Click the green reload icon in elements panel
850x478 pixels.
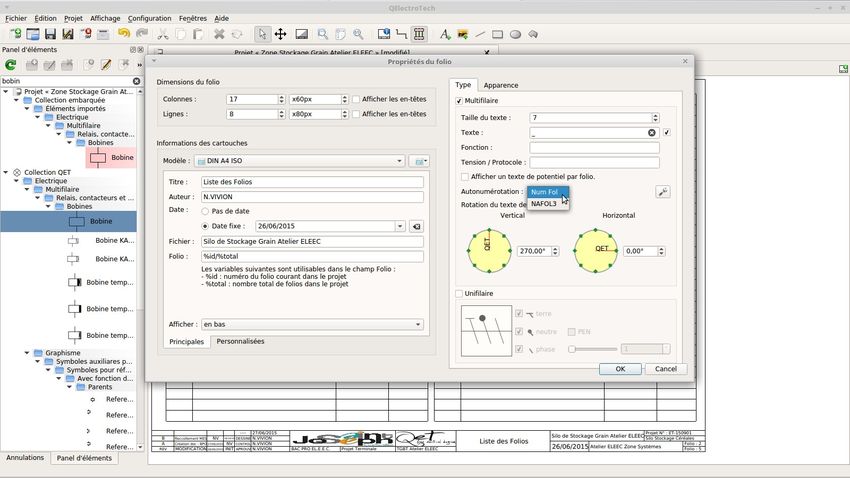click(11, 65)
